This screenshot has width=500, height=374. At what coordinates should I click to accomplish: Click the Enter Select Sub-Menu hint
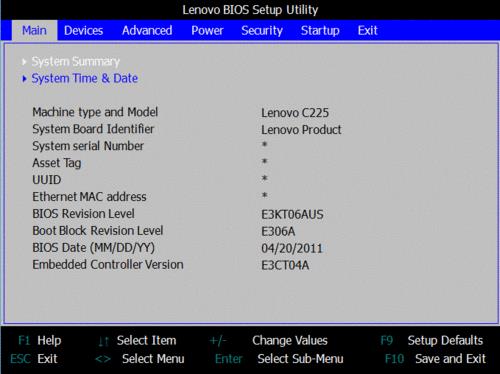279,359
